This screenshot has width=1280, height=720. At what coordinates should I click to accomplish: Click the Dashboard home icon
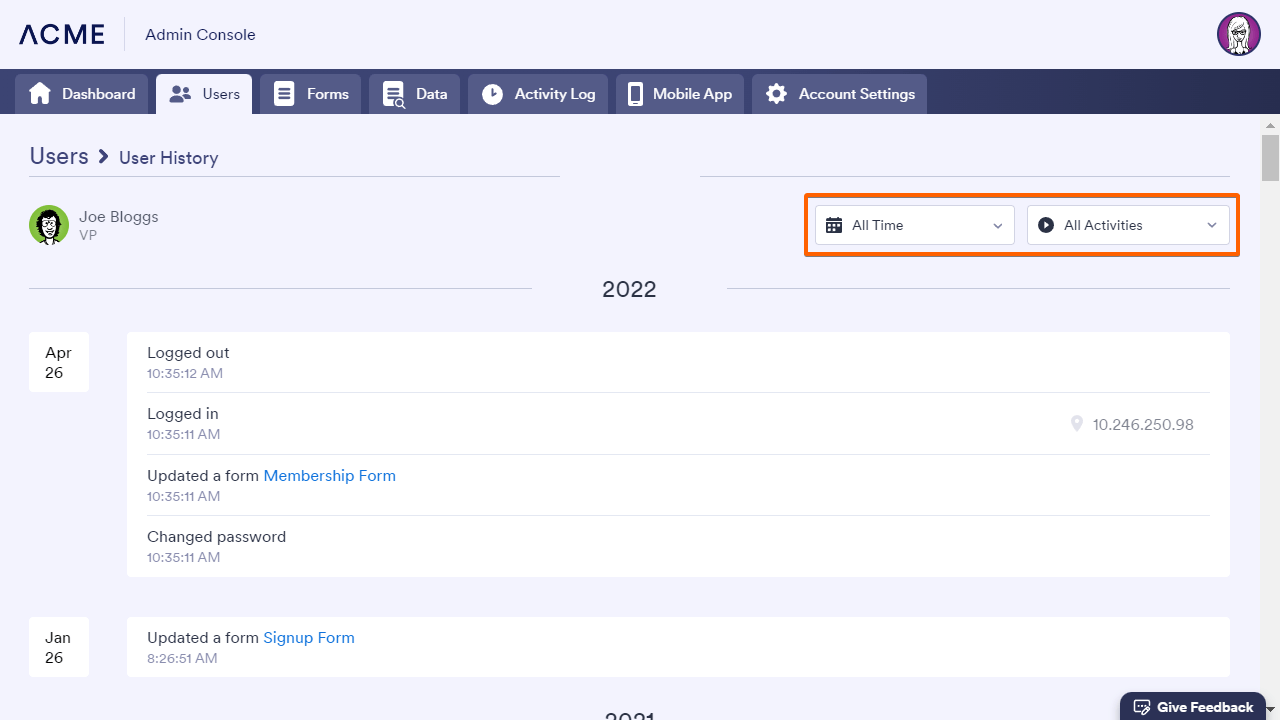[x=40, y=94]
